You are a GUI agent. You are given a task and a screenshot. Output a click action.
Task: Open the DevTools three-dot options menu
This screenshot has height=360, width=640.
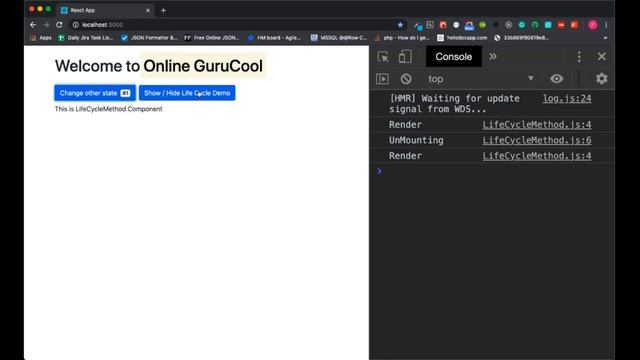coord(579,56)
